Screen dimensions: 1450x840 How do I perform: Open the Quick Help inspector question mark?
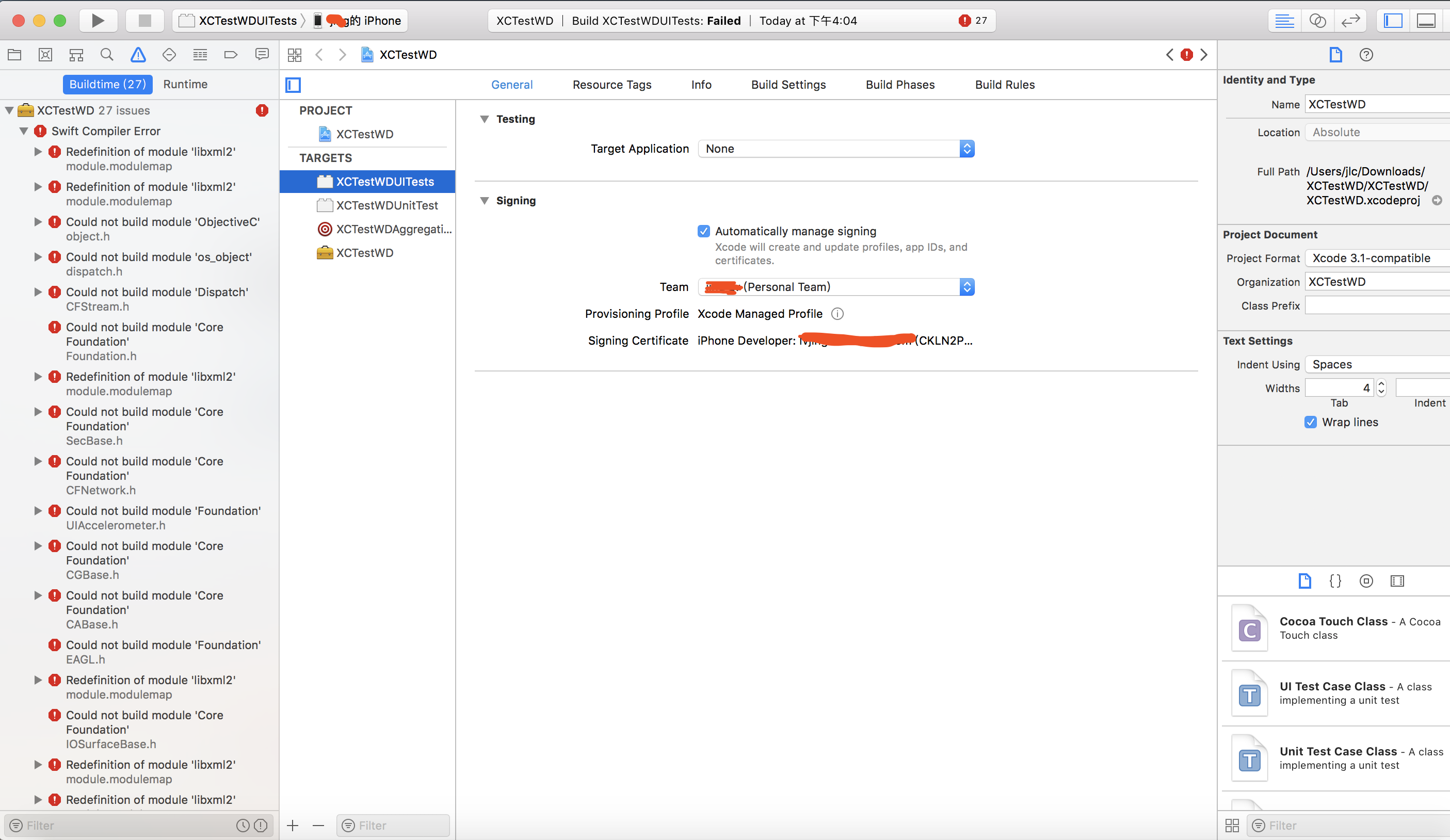(1366, 55)
